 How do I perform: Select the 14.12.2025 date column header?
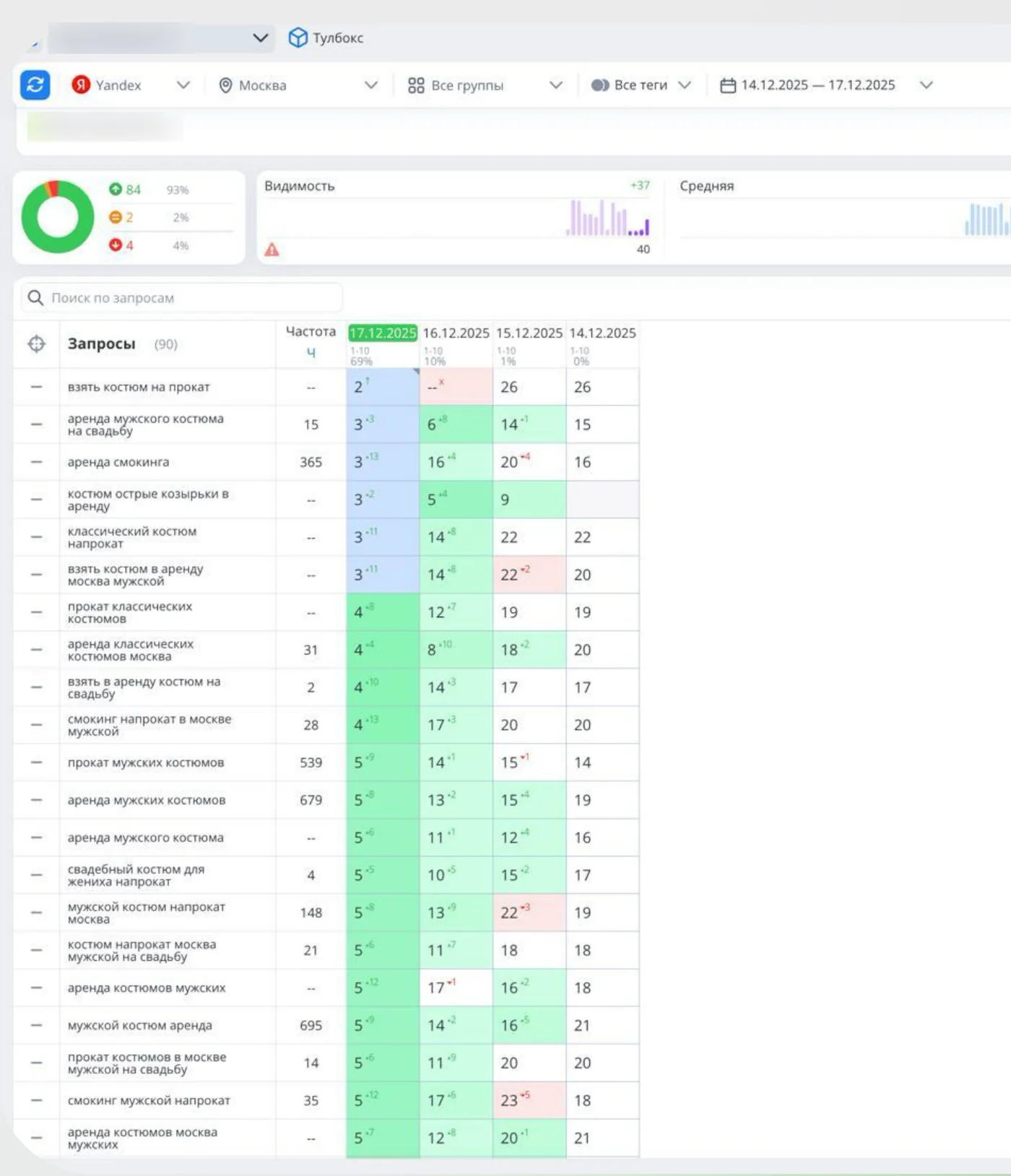(x=602, y=333)
